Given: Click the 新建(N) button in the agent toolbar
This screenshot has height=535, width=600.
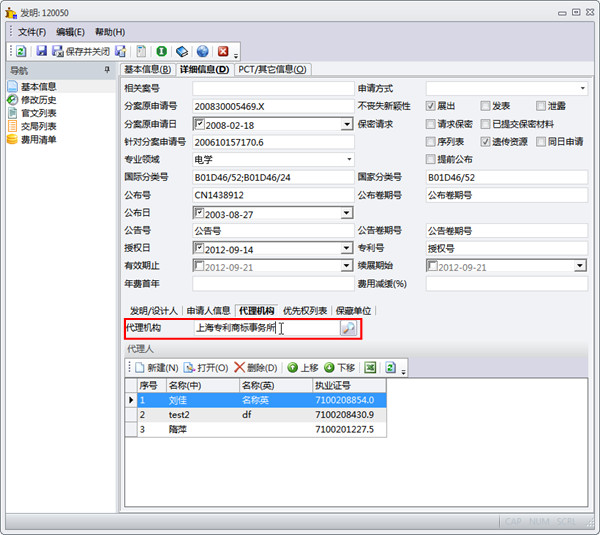Looking at the screenshot, I should tap(157, 368).
